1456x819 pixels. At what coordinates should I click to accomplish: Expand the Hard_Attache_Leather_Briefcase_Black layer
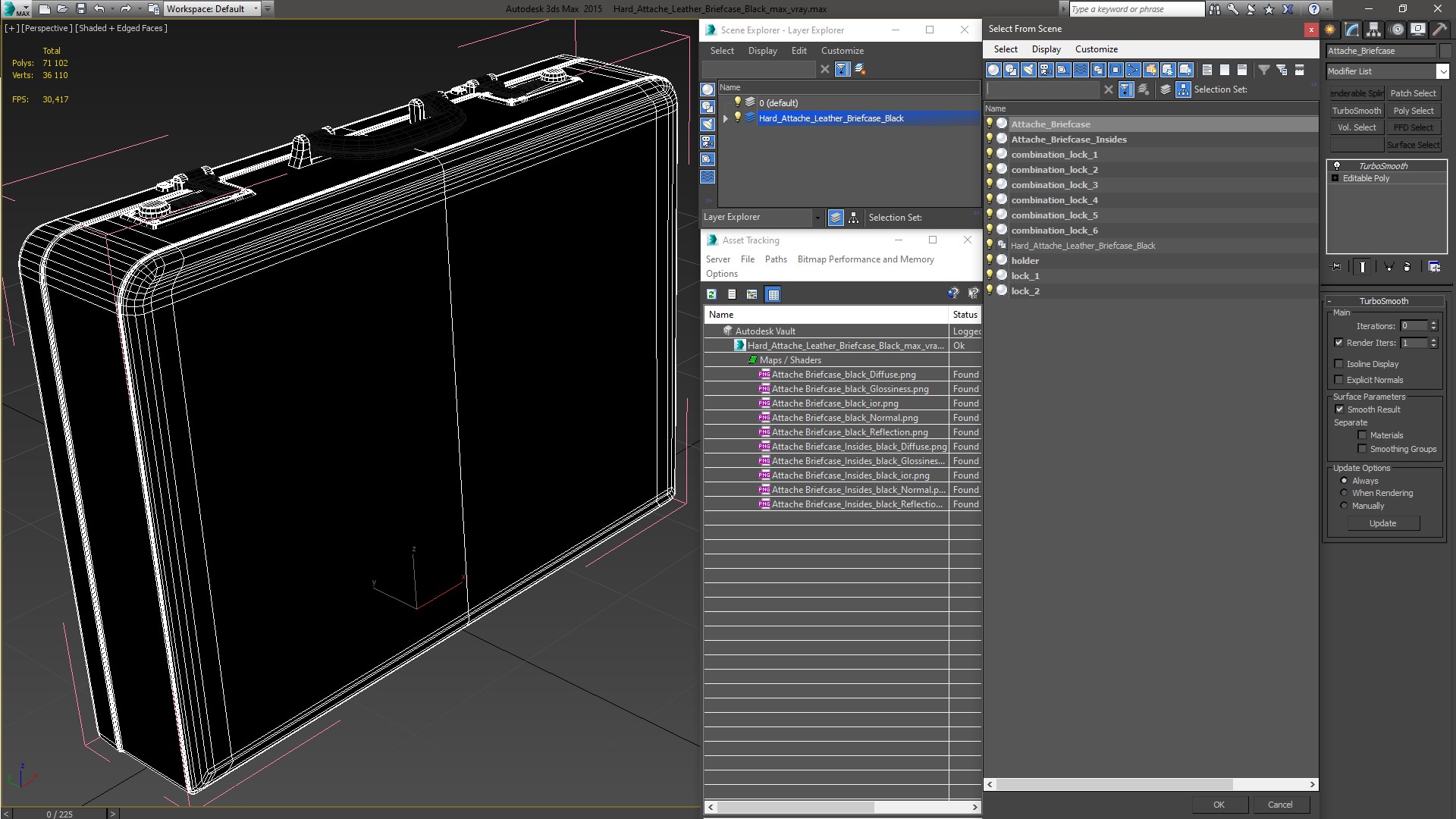point(726,118)
